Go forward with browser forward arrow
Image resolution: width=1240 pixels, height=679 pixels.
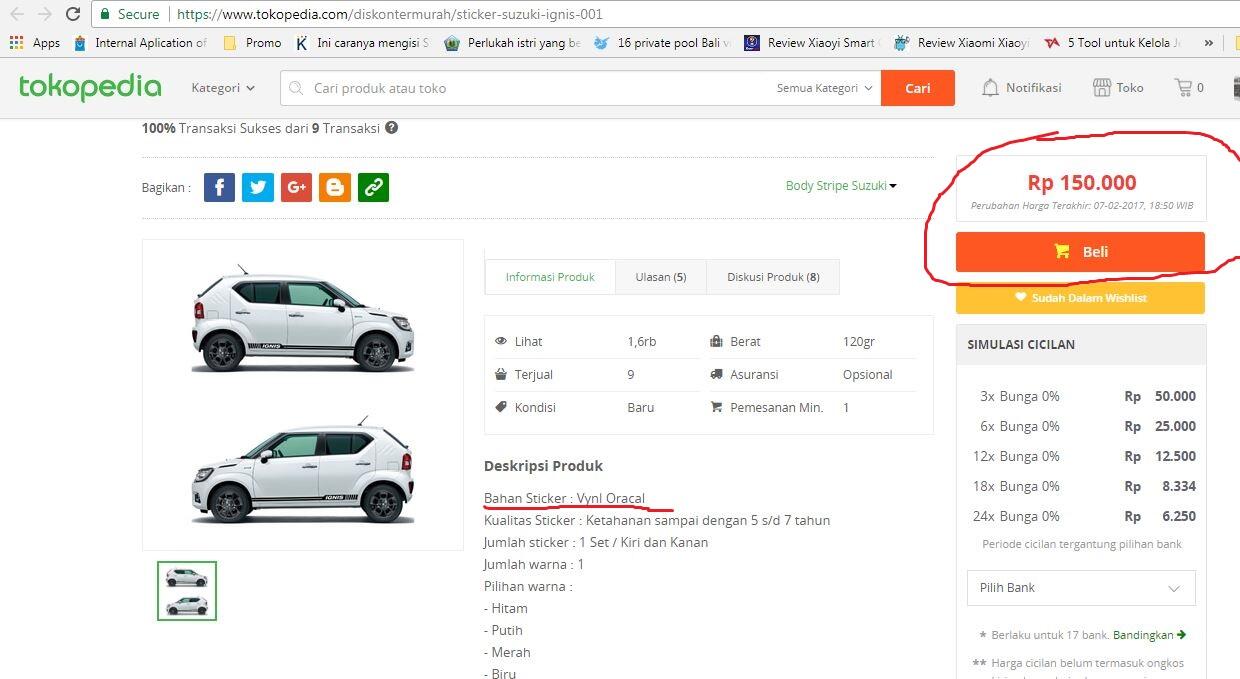pos(44,14)
